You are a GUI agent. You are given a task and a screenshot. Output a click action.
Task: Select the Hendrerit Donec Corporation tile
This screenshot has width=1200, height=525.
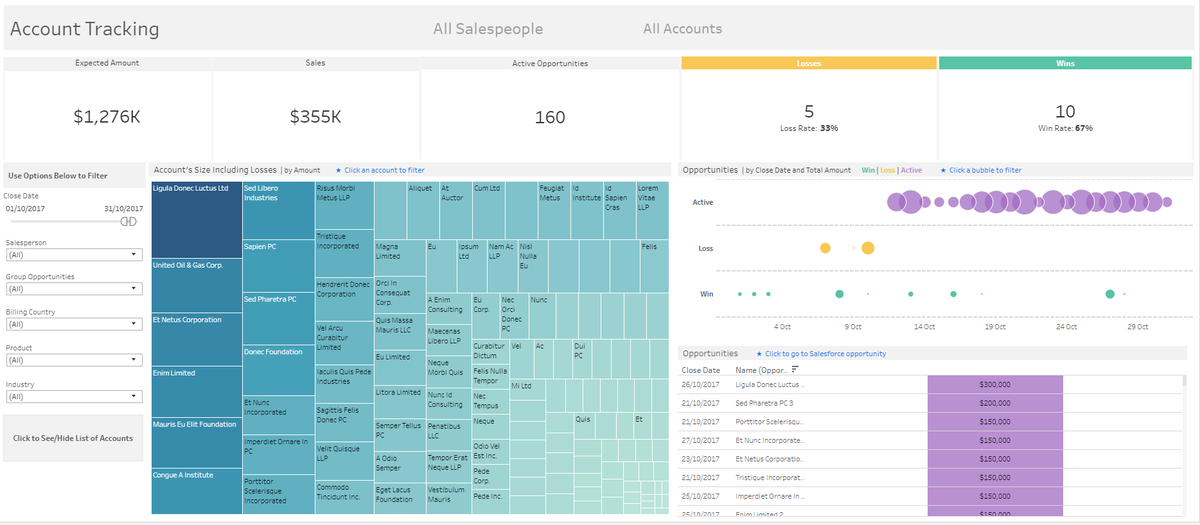[344, 299]
